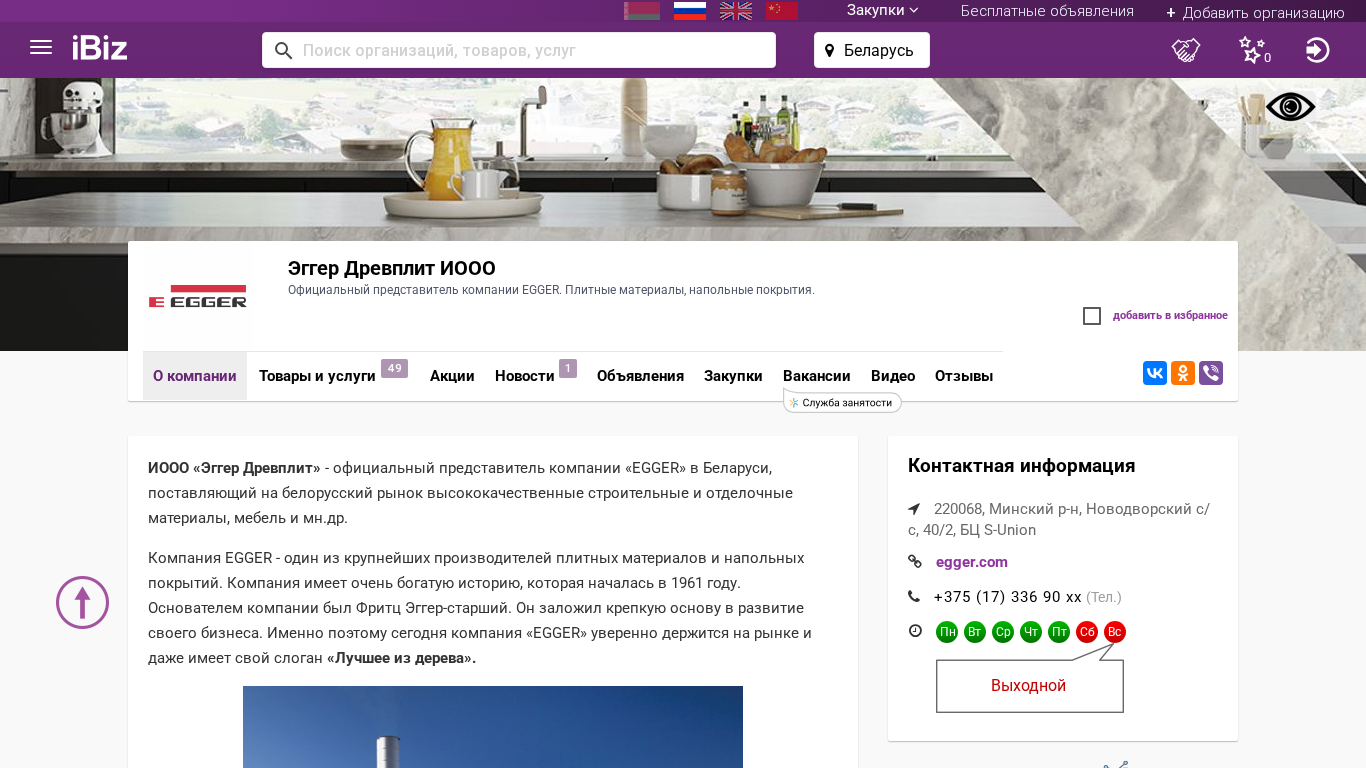This screenshot has width=1366, height=768.
Task: Open the О компании tab
Action: point(195,376)
